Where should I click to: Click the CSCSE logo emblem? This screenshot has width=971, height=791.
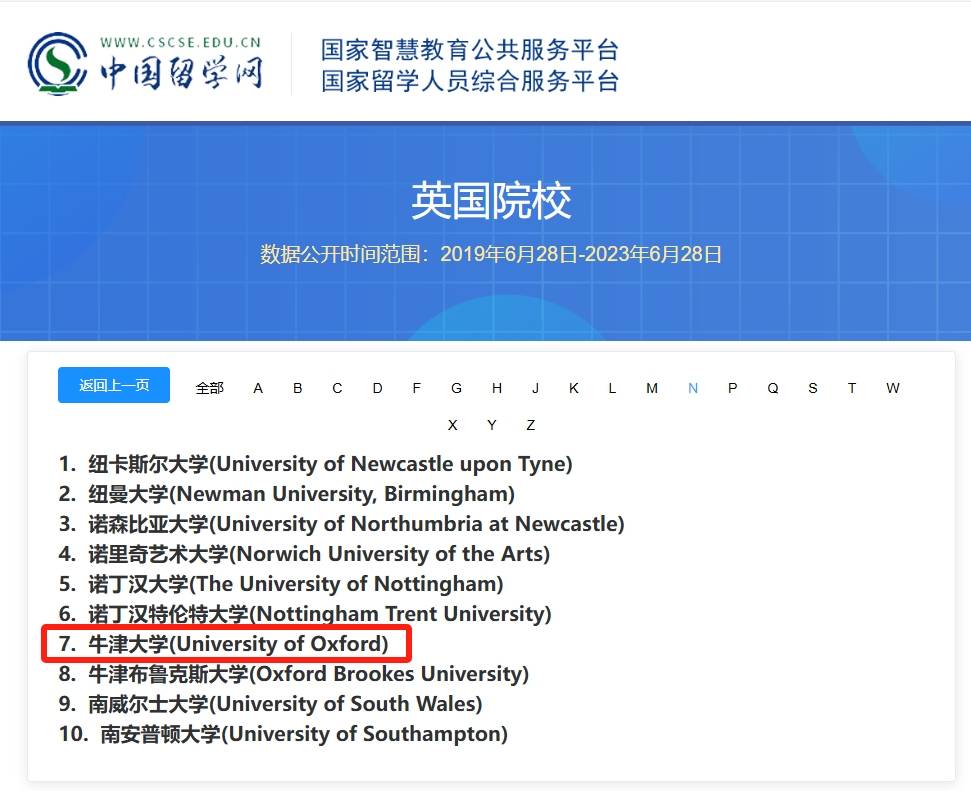[58, 64]
